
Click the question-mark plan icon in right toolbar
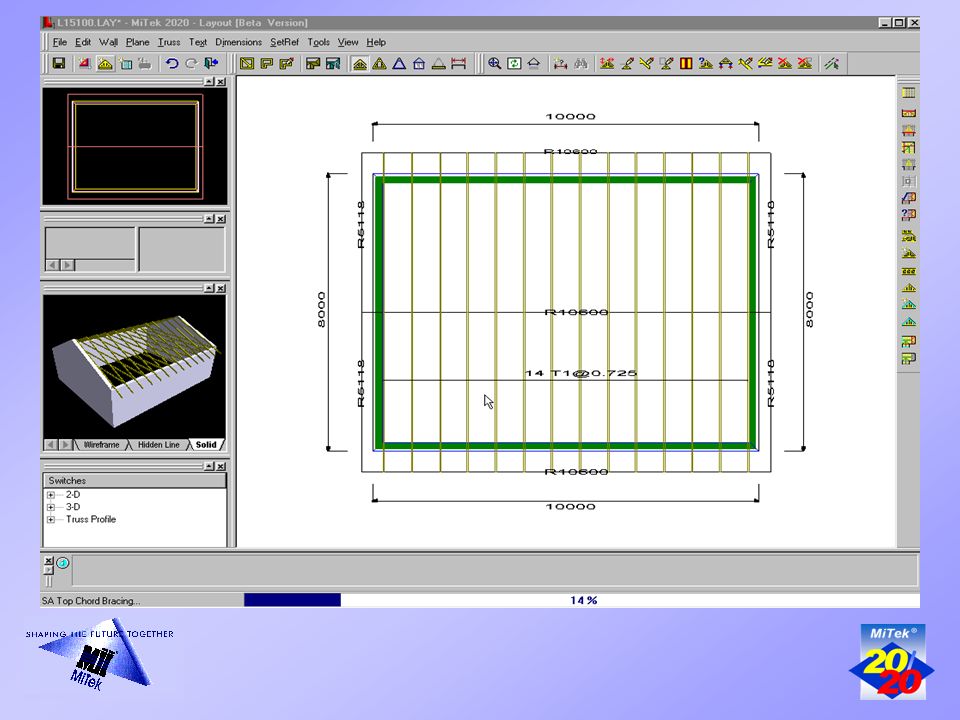coord(909,215)
